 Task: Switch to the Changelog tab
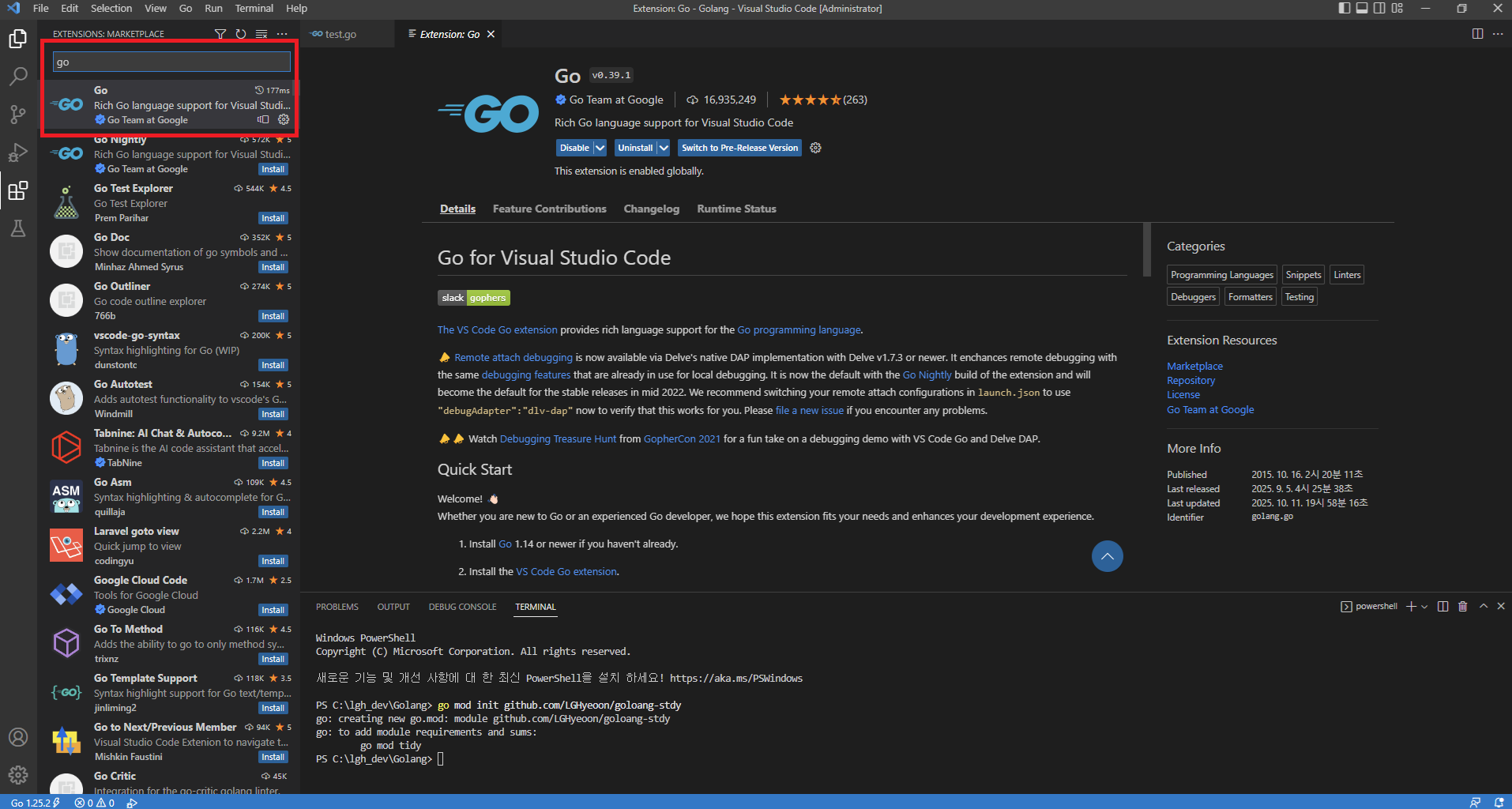click(652, 209)
